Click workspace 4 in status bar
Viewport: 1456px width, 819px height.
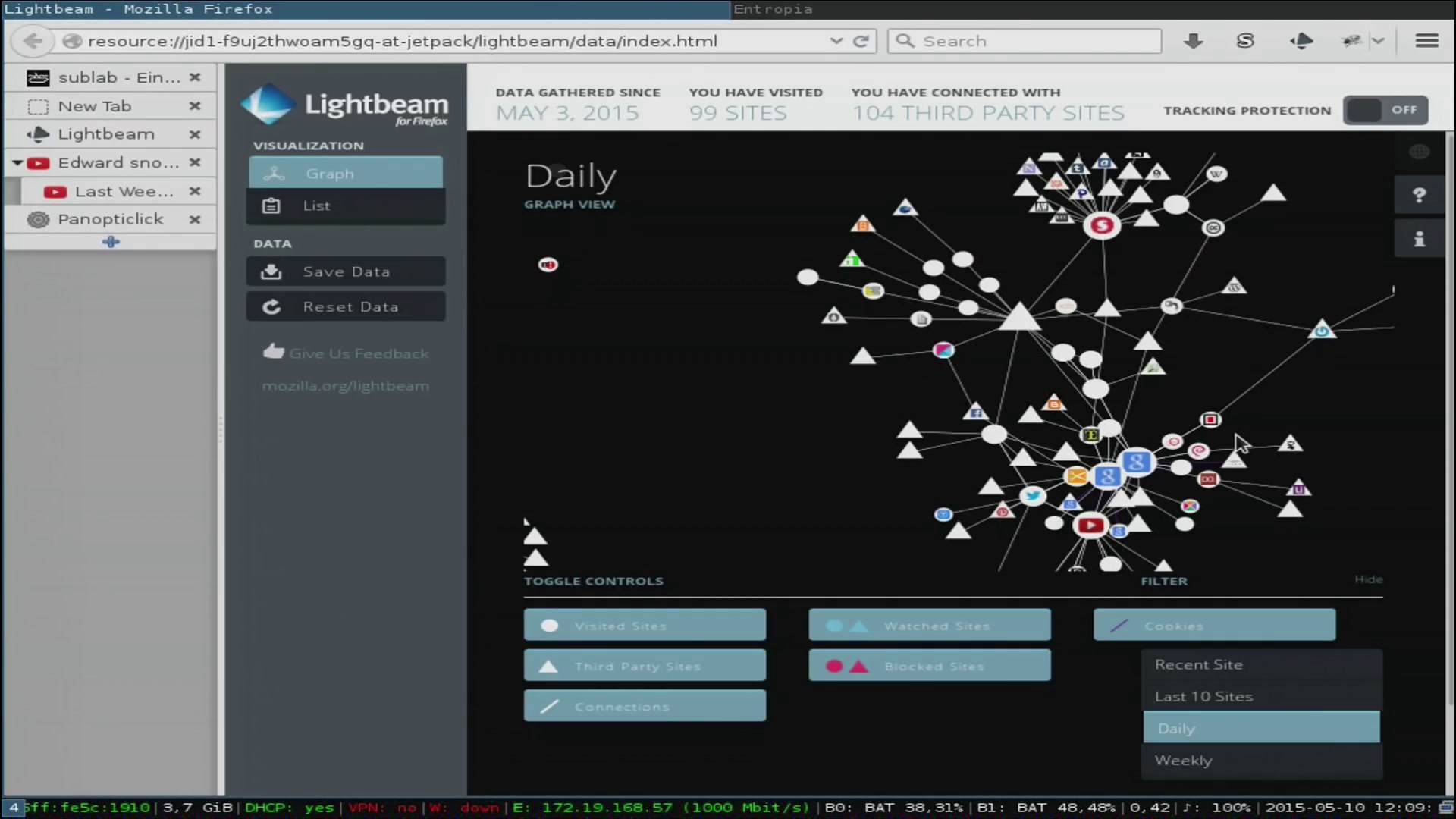pos(13,808)
